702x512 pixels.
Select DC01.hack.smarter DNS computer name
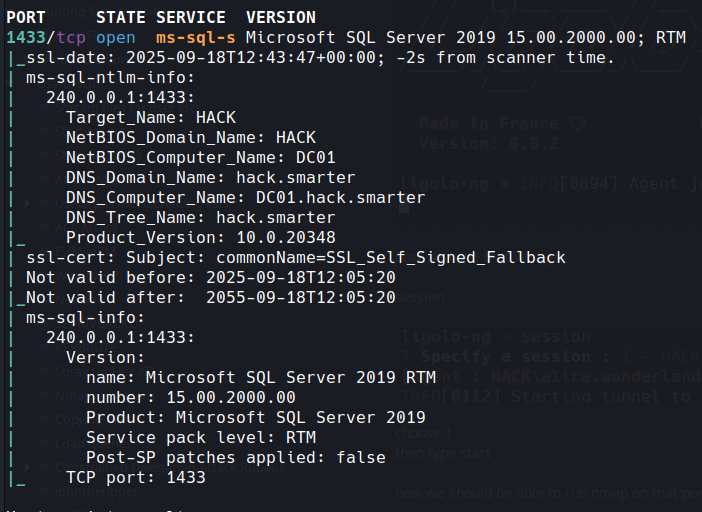click(340, 197)
